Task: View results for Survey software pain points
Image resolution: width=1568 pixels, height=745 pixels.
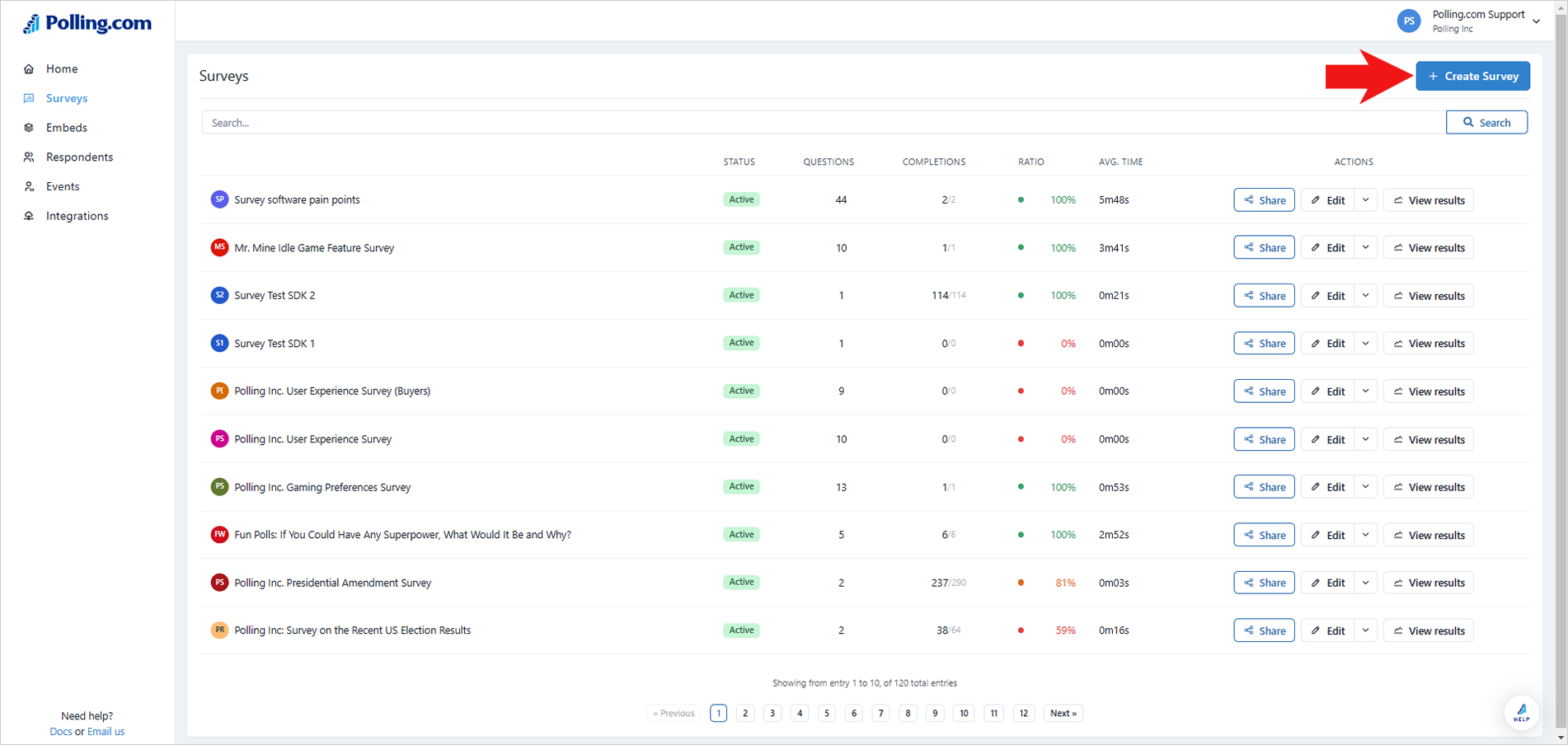Action: click(x=1429, y=200)
